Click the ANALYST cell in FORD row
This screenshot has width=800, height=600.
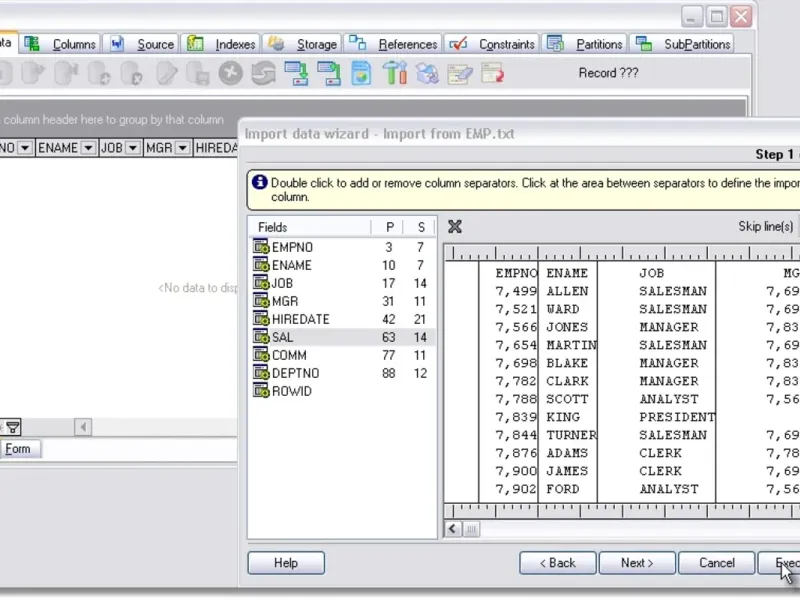coord(669,489)
